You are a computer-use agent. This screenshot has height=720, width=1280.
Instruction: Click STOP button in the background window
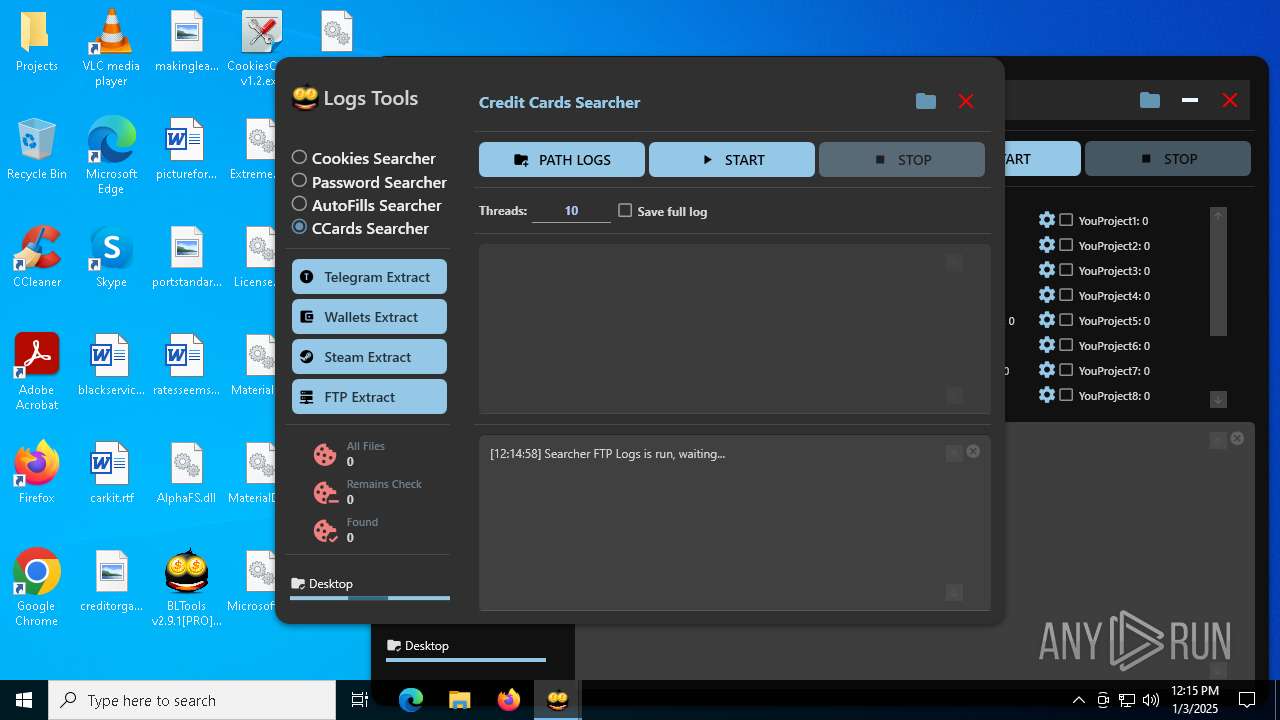coord(1168,158)
